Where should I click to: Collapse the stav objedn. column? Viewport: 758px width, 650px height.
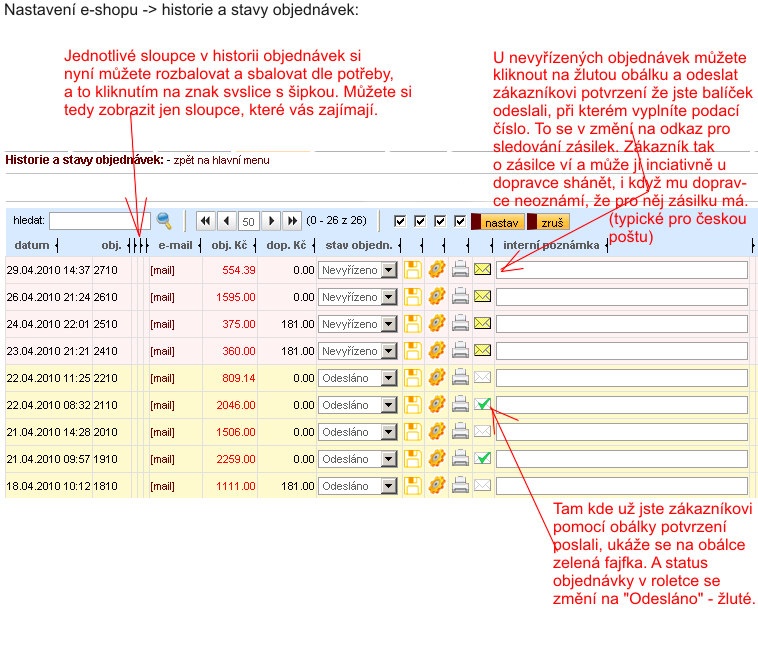pos(399,246)
